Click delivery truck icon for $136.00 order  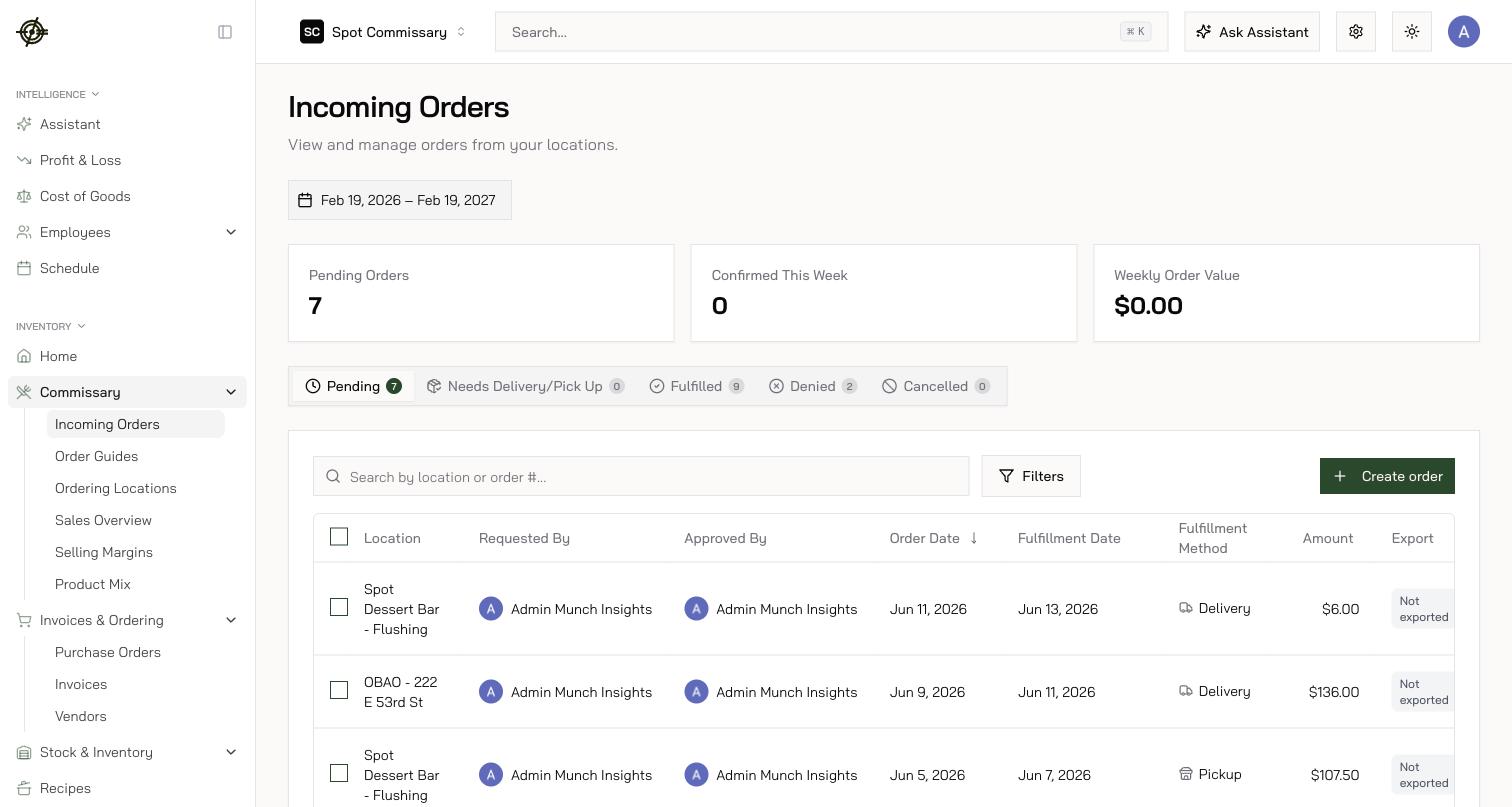tap(1186, 691)
